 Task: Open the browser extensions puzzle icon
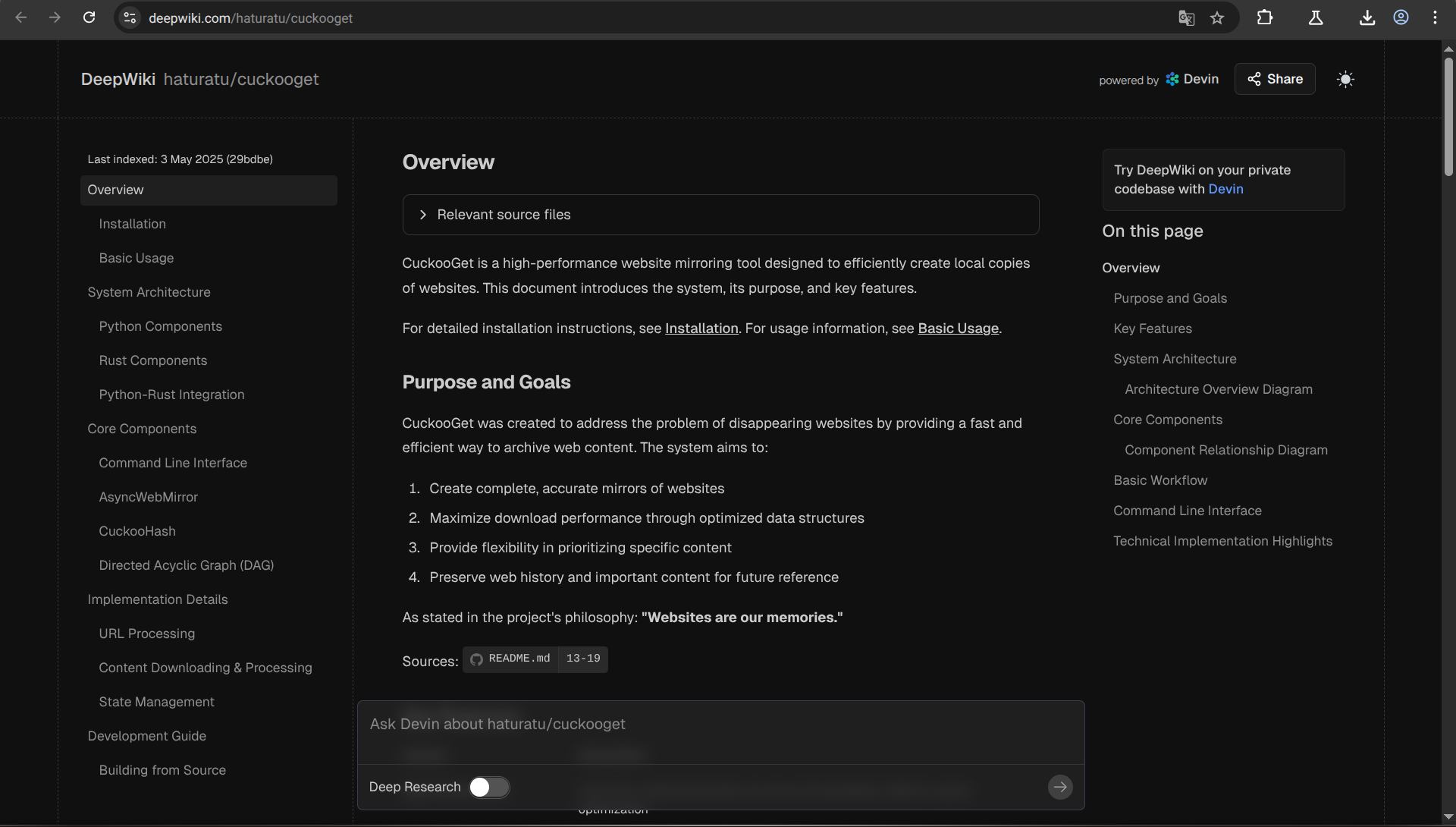click(1264, 17)
